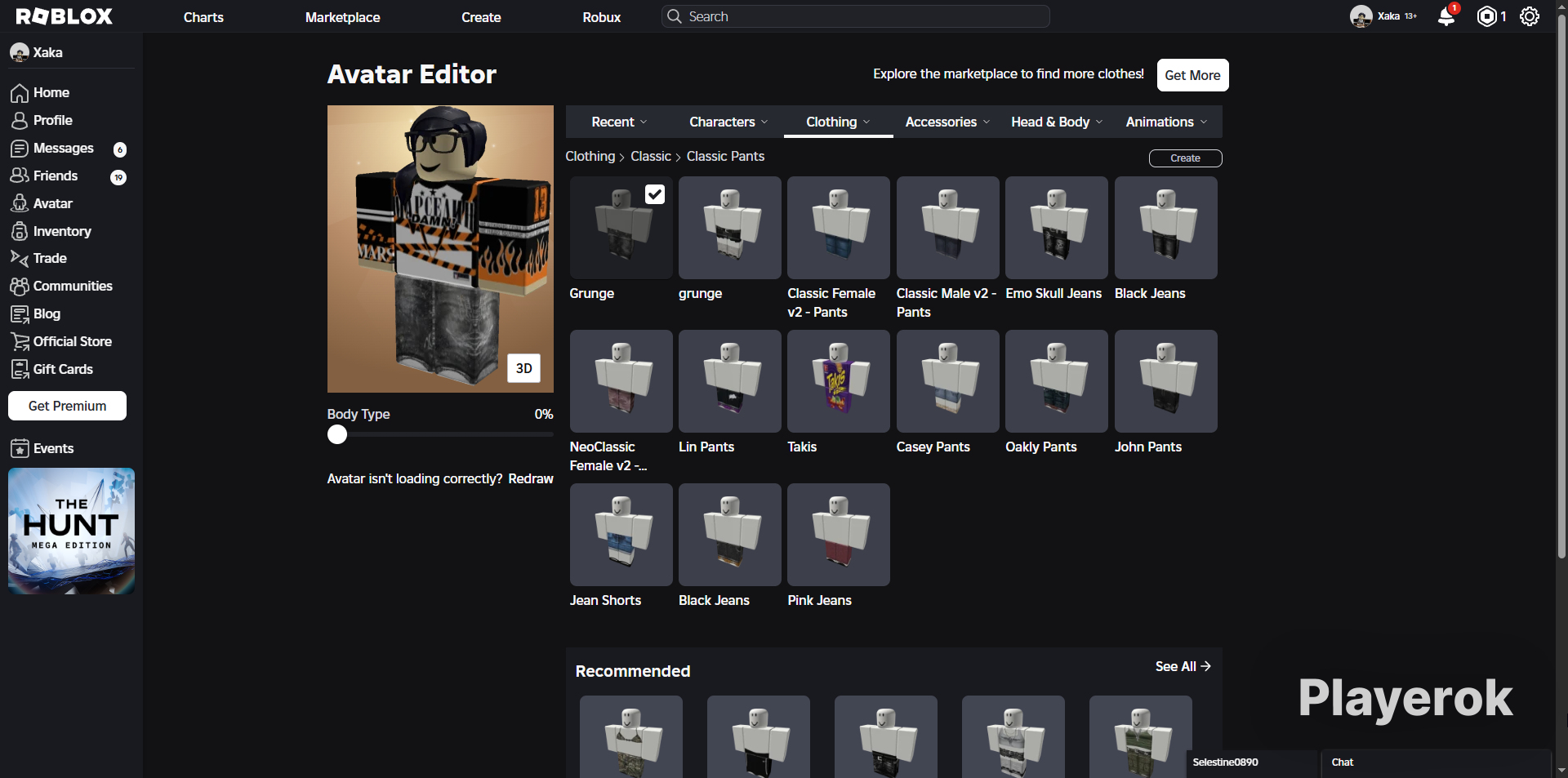Click the Trade arrows icon
The image size is (1568, 778).
20,259
